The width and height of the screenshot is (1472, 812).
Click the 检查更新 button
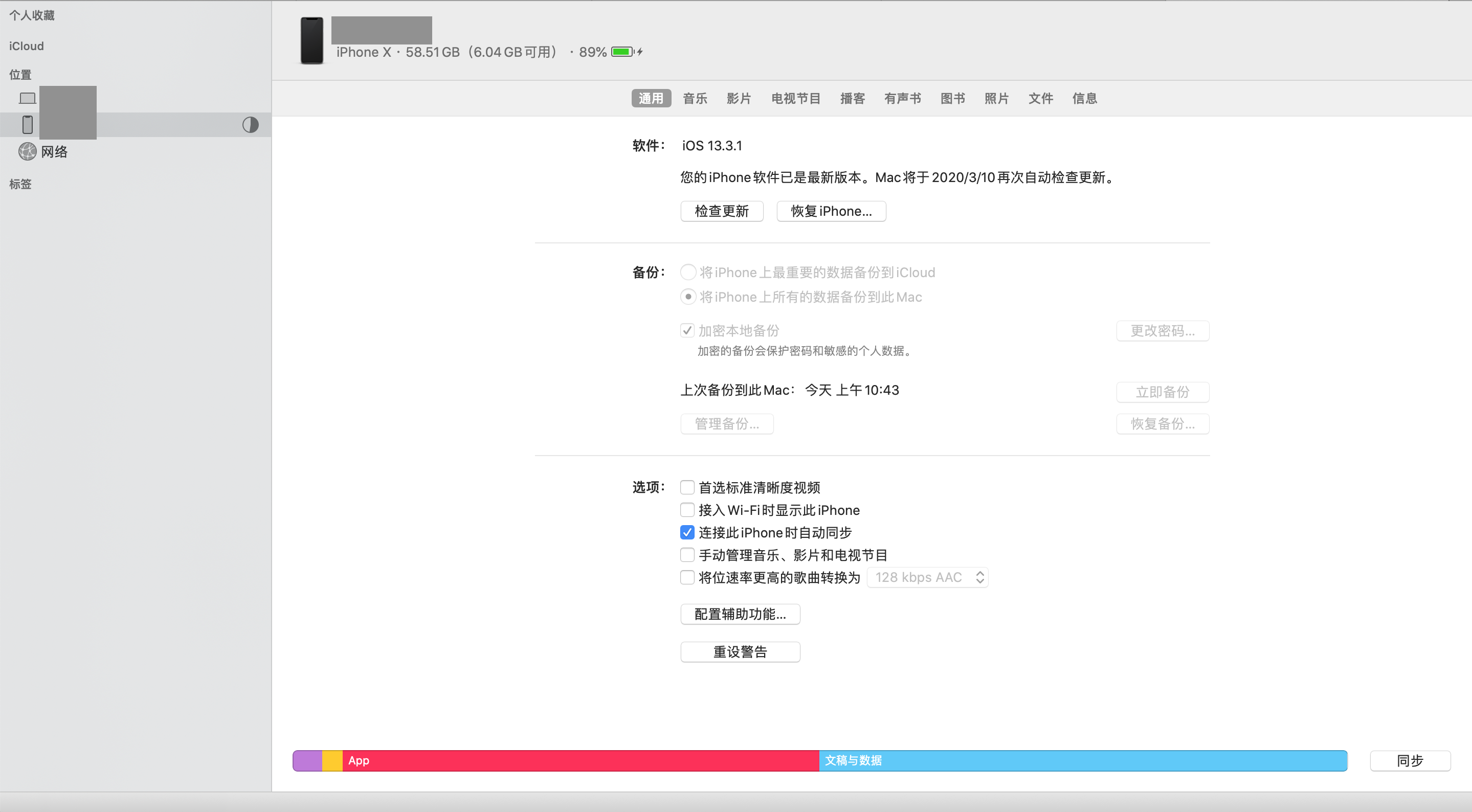[722, 211]
